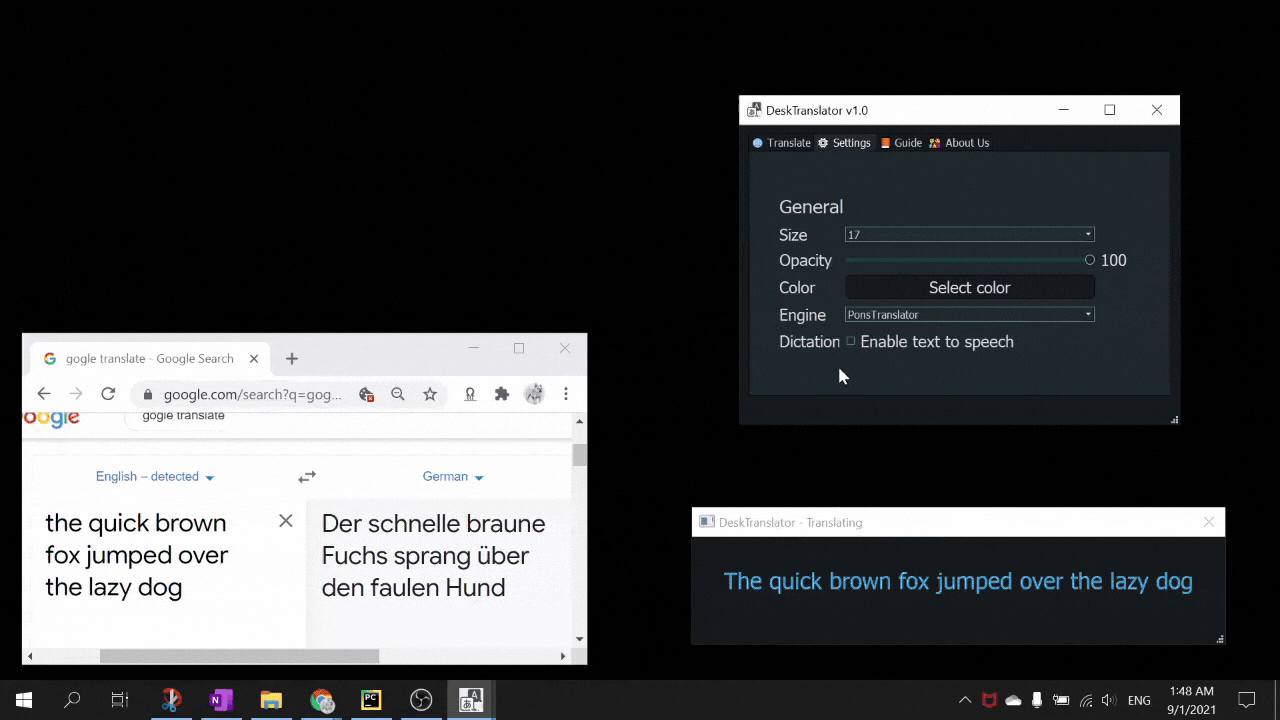Open a new Chrome tab
The height and width of the screenshot is (720, 1280).
292,359
